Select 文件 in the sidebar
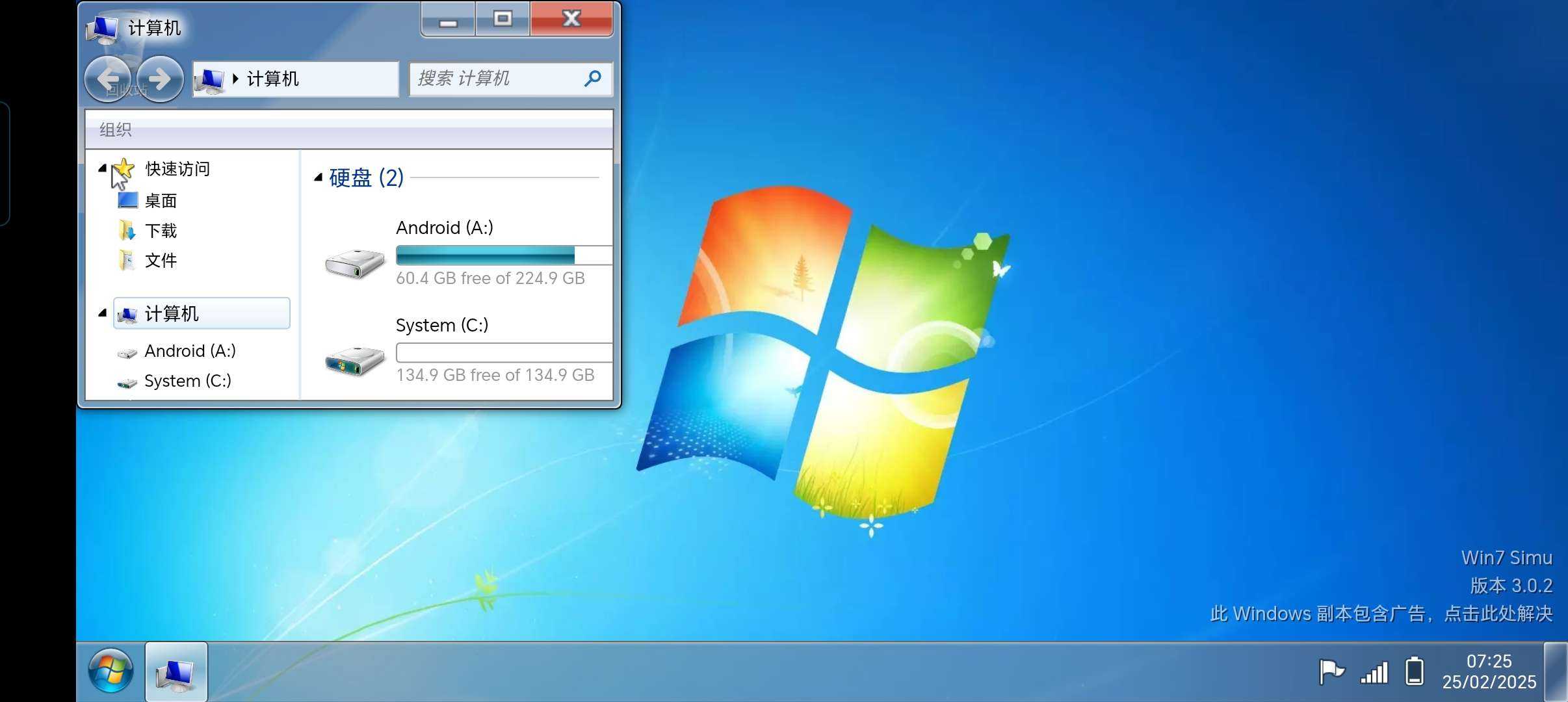This screenshot has width=1568, height=702. (x=161, y=261)
